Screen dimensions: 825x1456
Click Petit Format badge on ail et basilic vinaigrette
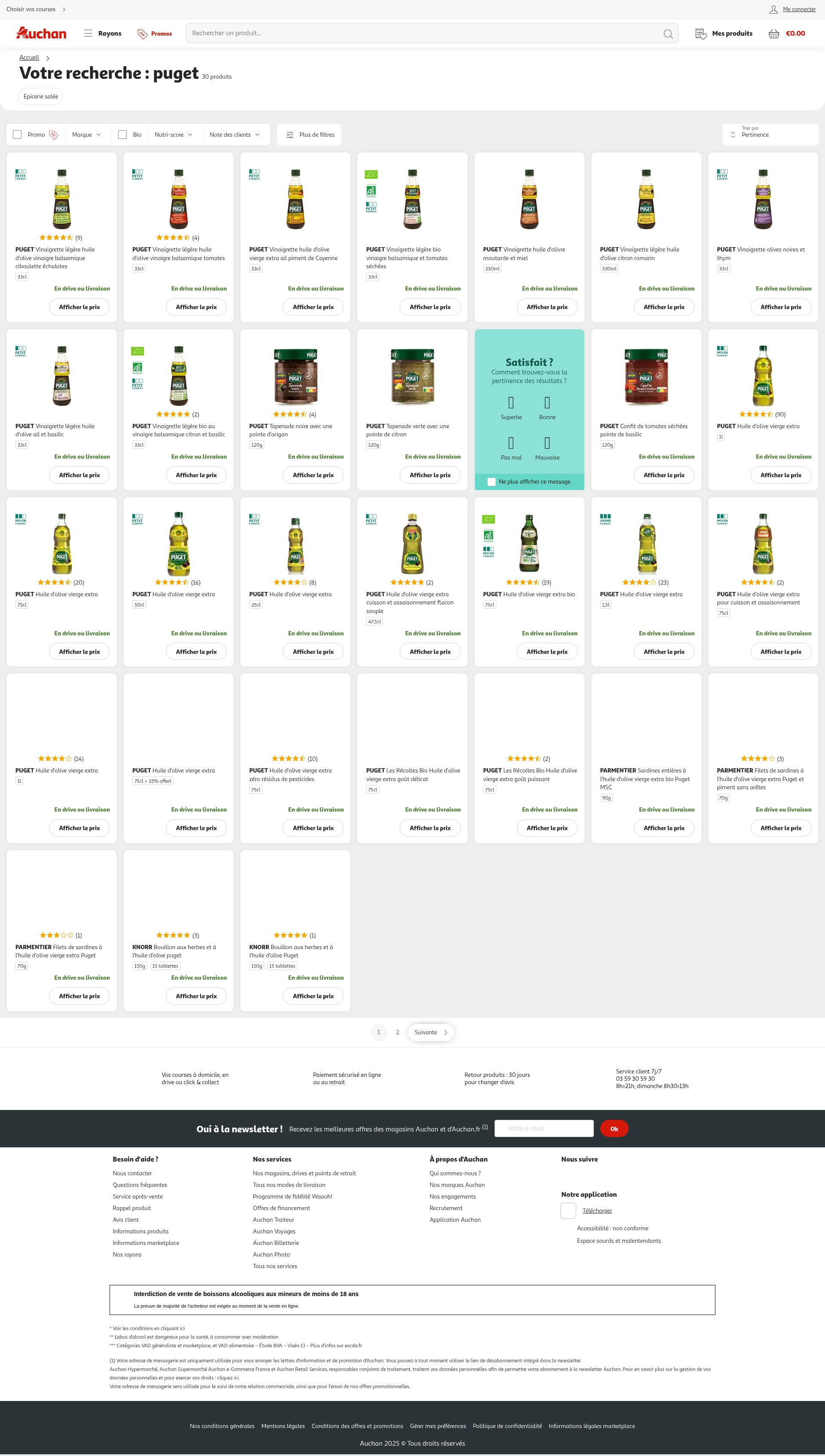click(20, 351)
